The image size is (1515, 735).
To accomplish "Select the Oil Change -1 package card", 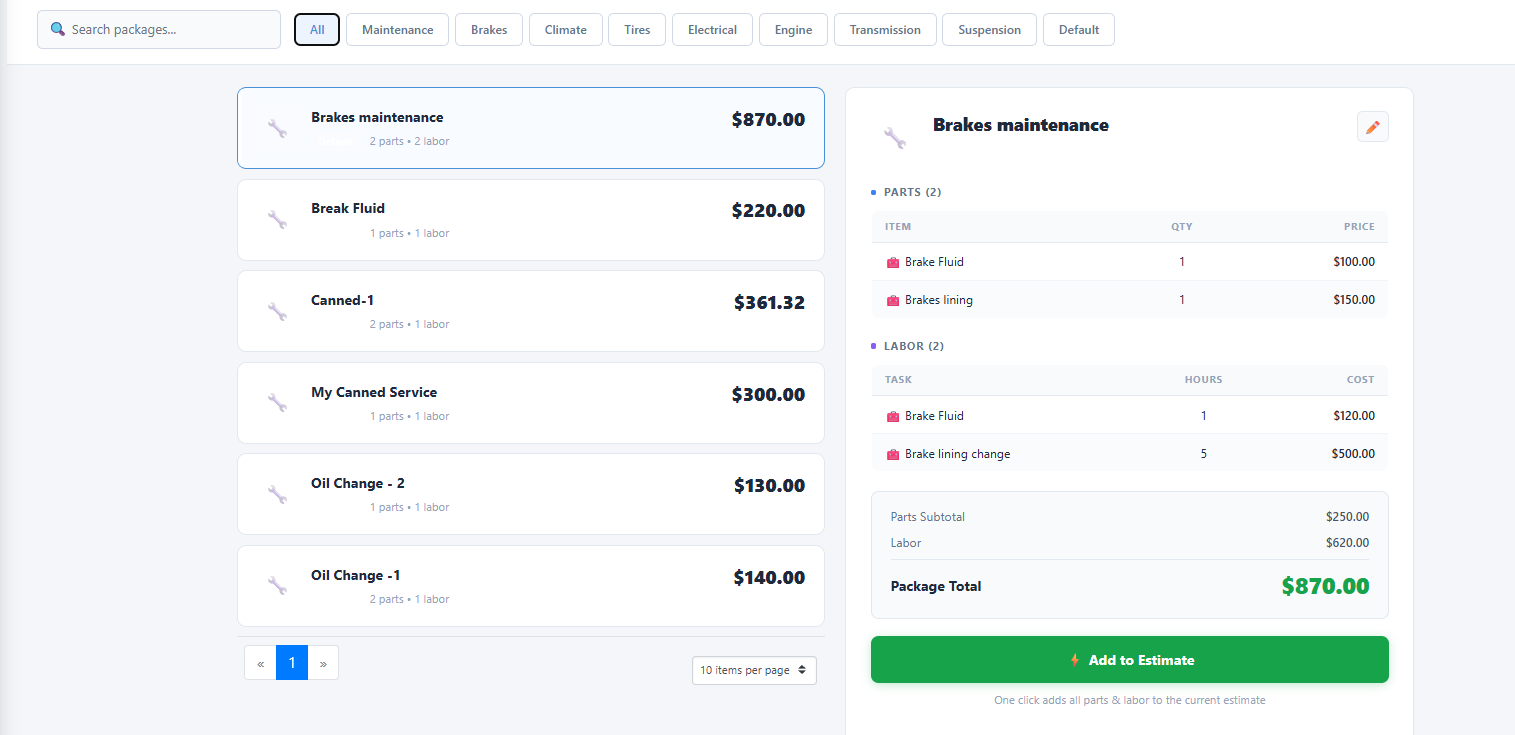I will click(x=530, y=586).
